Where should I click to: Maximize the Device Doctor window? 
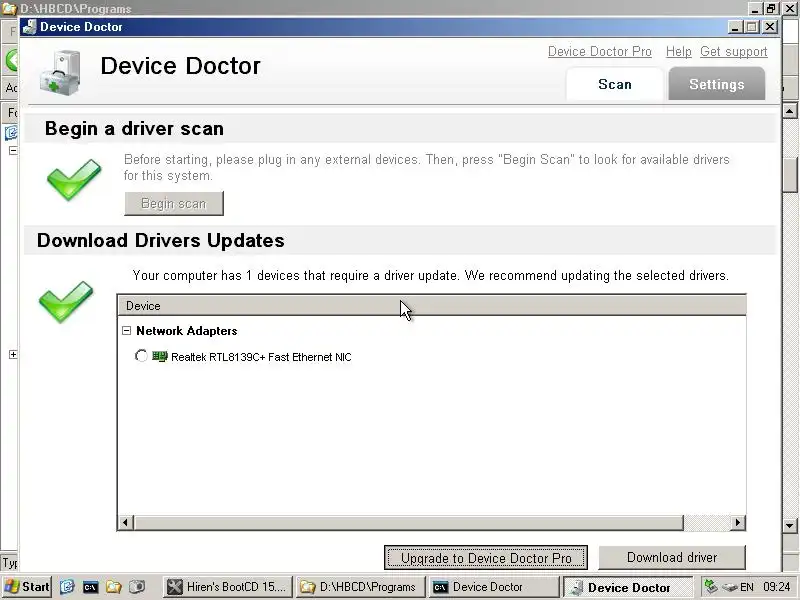(x=752, y=27)
